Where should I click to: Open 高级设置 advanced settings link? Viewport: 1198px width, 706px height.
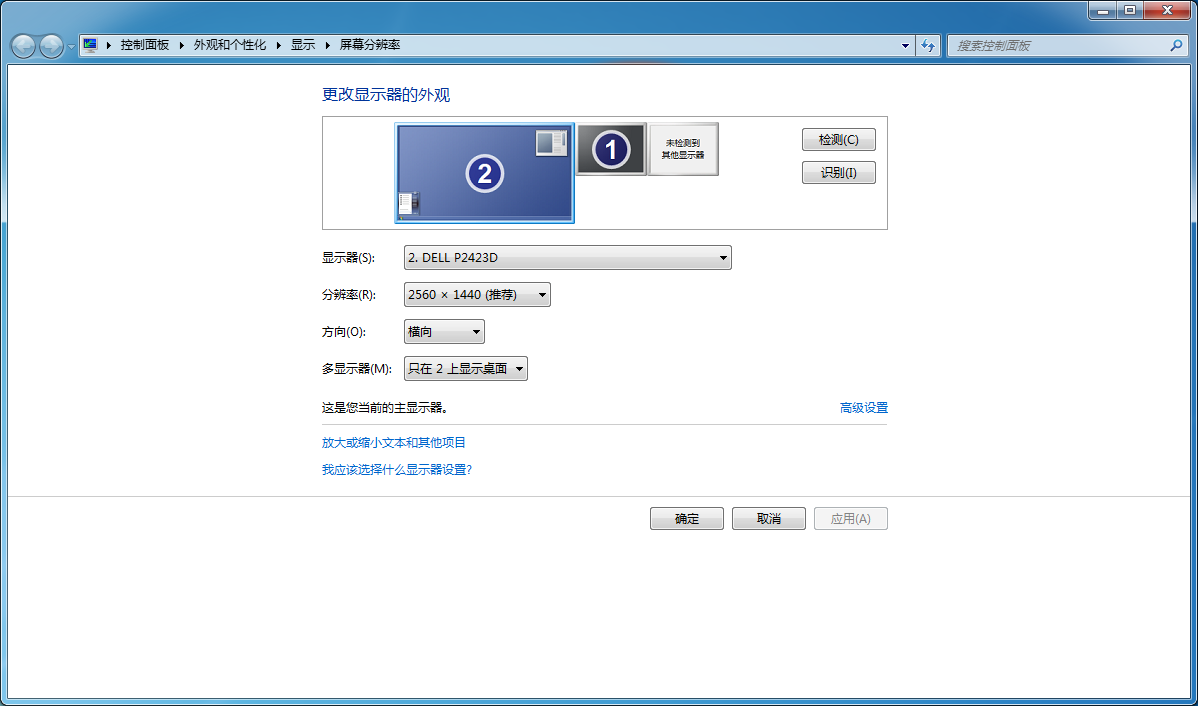[x=864, y=407]
